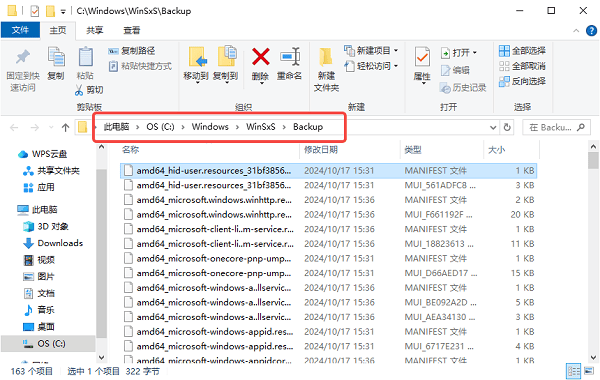Click Paste shortcut (粘贴快捷方式)

point(140,66)
